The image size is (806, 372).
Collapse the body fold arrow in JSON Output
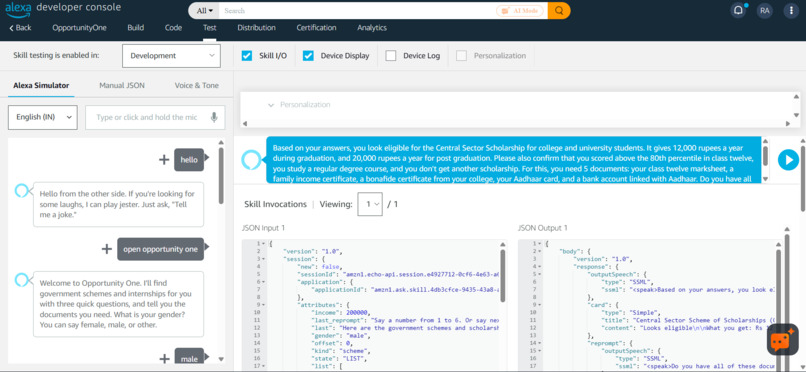pyautogui.click(x=540, y=251)
